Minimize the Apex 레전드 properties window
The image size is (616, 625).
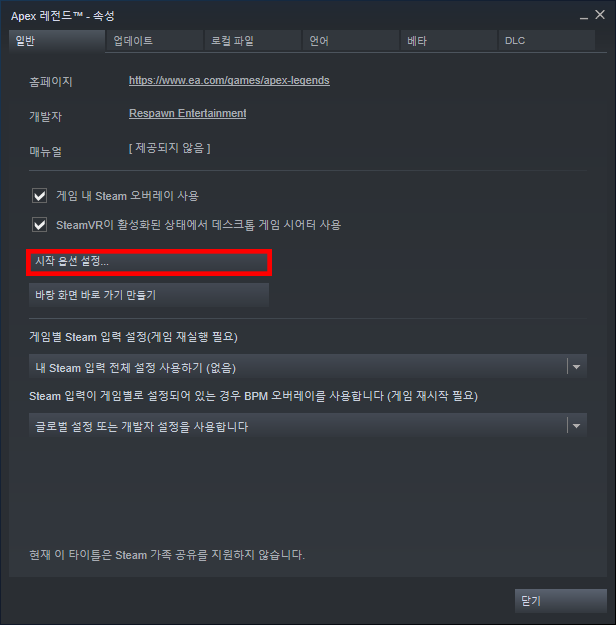point(584,16)
